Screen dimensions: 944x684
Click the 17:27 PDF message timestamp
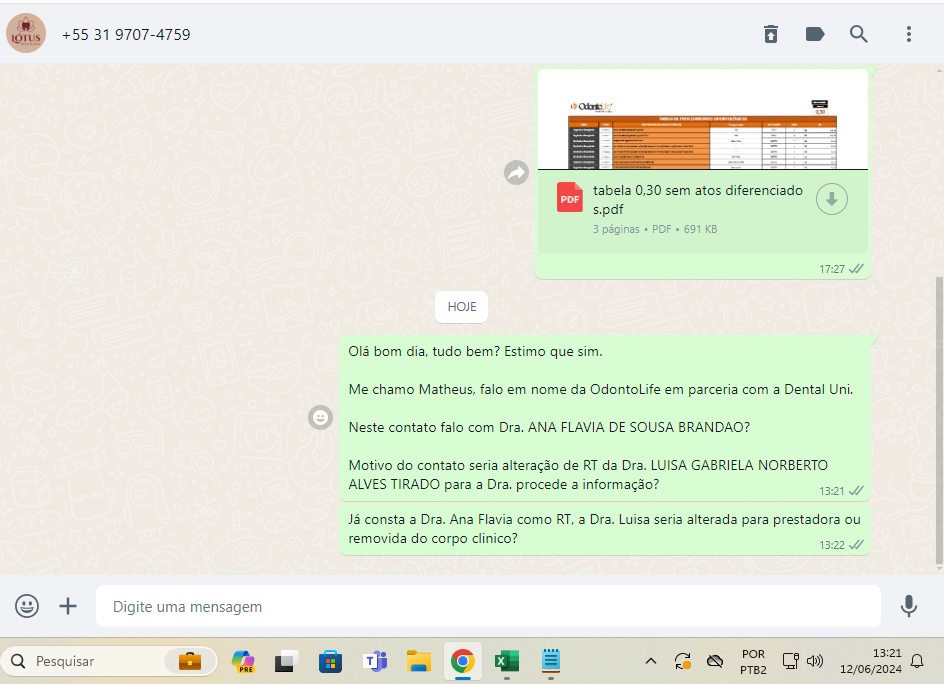[831, 270]
